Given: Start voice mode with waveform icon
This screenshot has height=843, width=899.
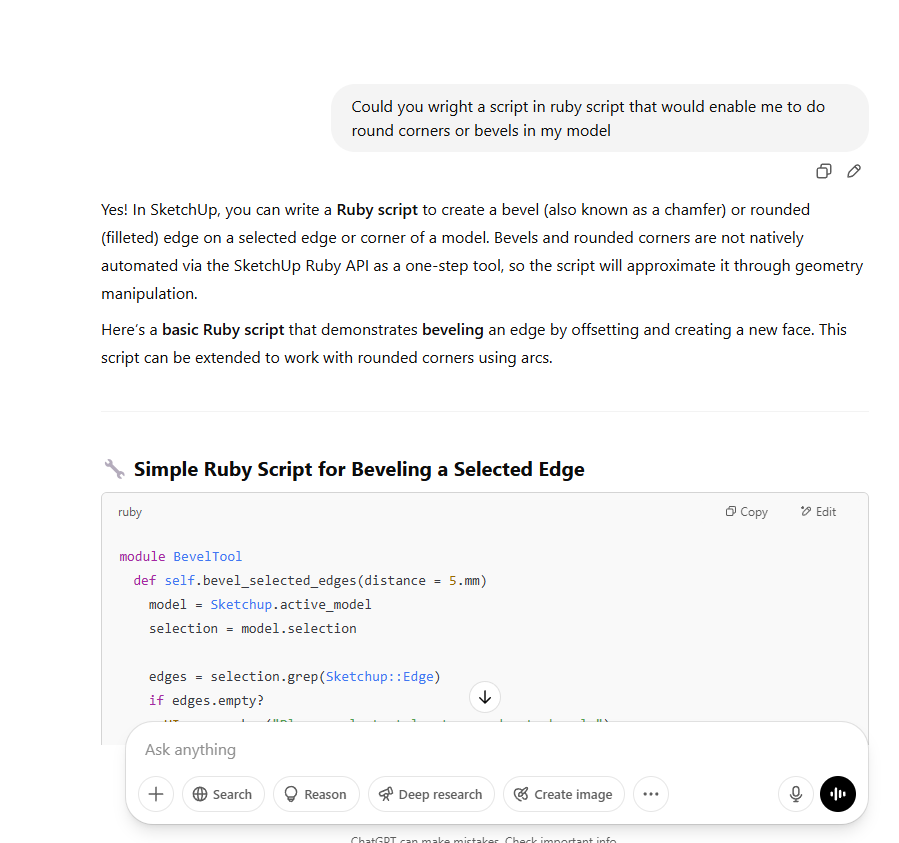Looking at the screenshot, I should (838, 794).
